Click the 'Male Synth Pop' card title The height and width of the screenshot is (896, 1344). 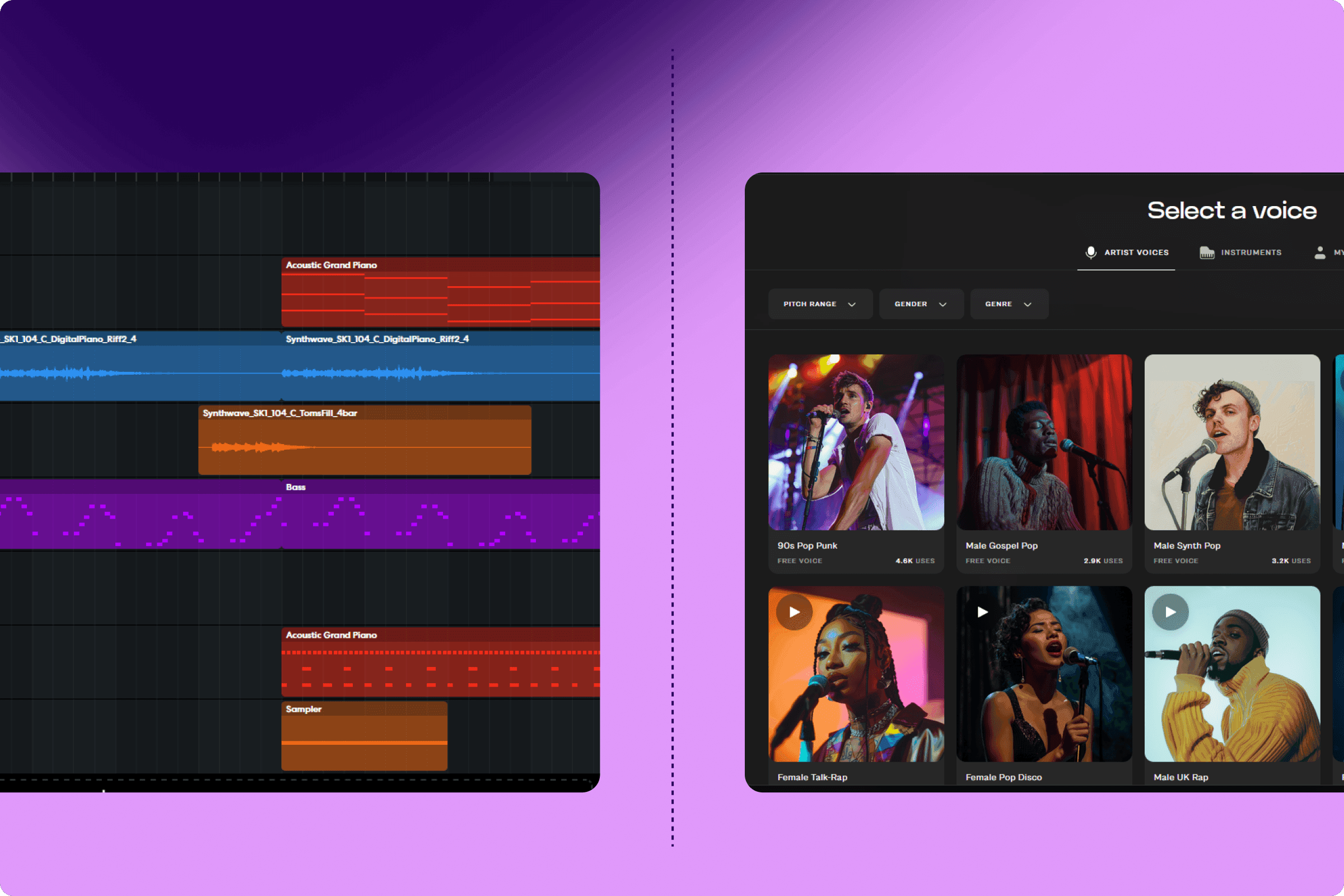(1187, 545)
